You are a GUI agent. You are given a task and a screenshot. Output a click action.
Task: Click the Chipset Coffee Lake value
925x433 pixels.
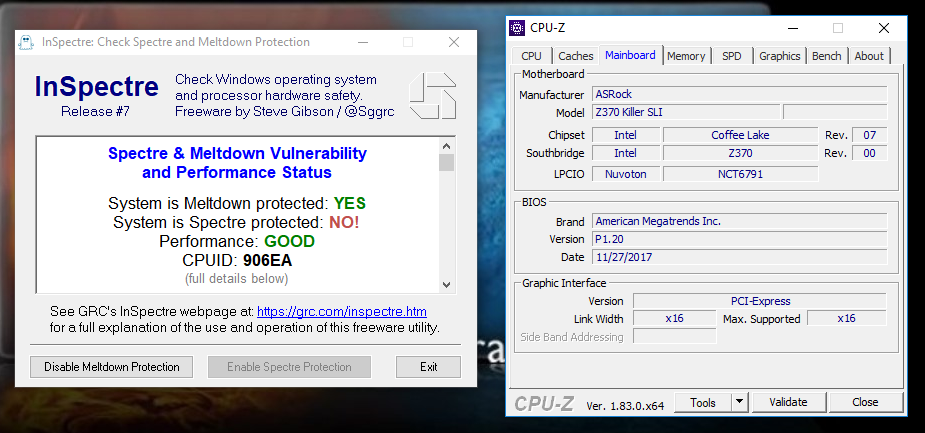[x=740, y=135]
